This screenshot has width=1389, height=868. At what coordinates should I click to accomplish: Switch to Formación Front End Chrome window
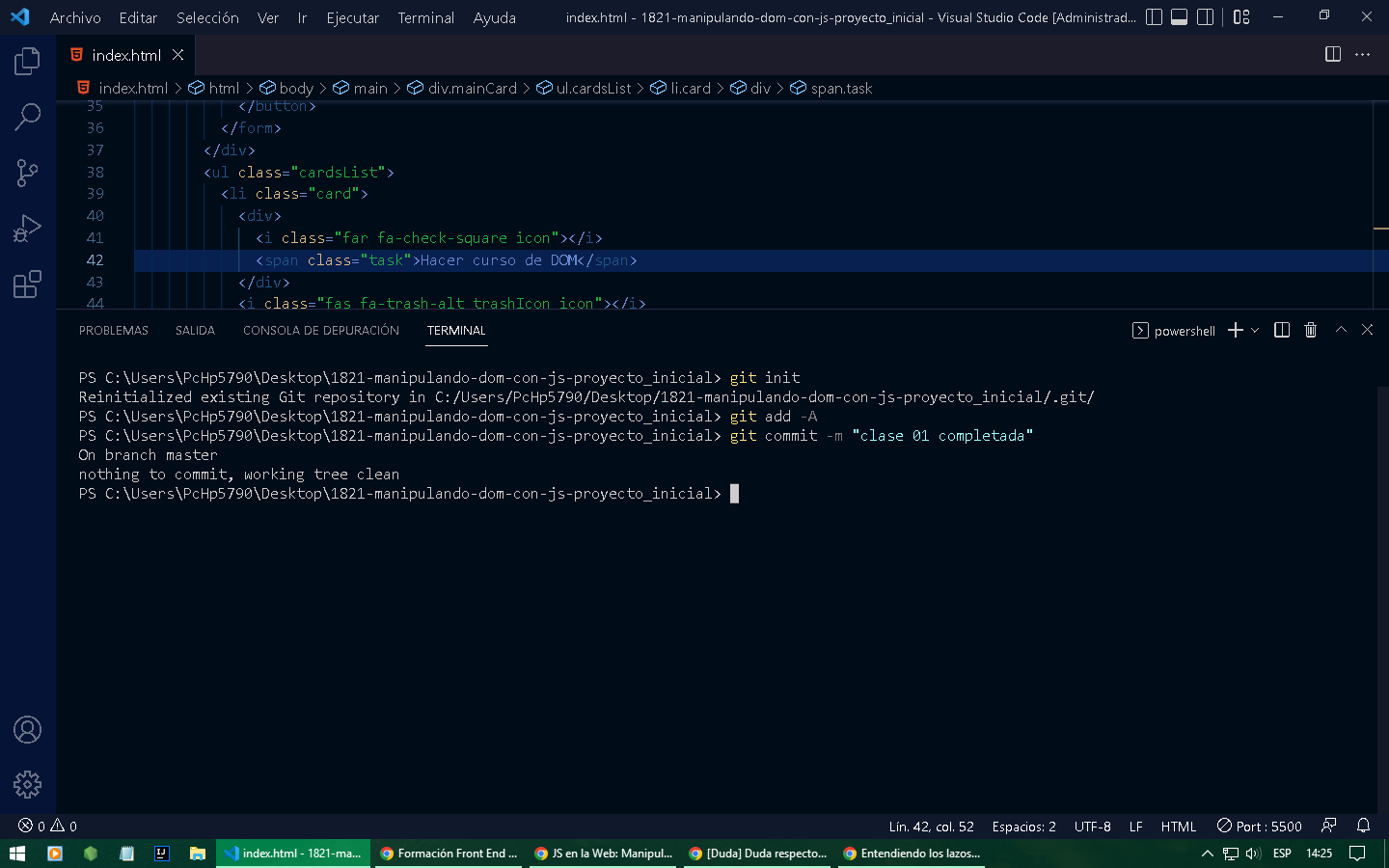pos(449,854)
